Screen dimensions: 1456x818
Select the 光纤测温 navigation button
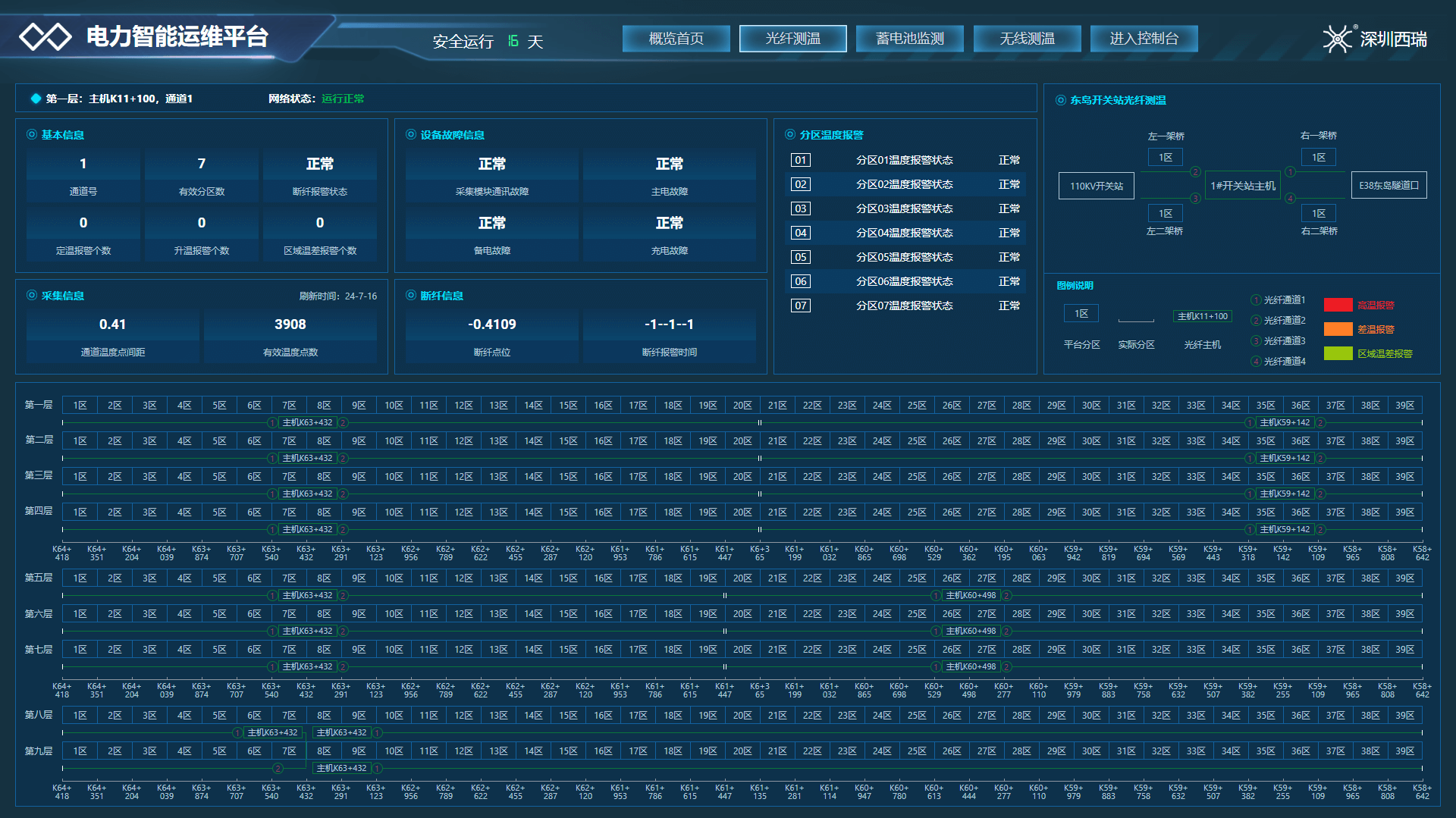click(792, 39)
